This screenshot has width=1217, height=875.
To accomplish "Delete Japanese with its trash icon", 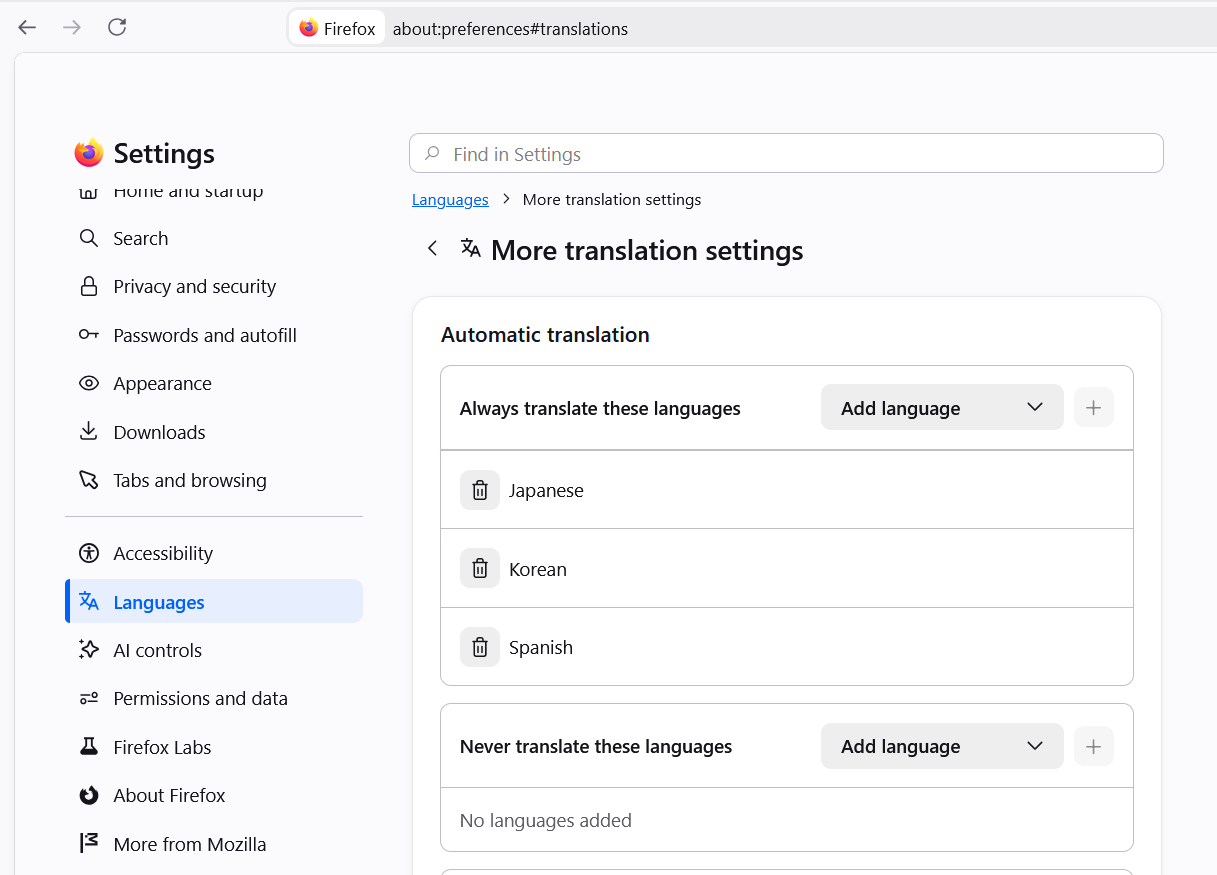I will point(480,490).
